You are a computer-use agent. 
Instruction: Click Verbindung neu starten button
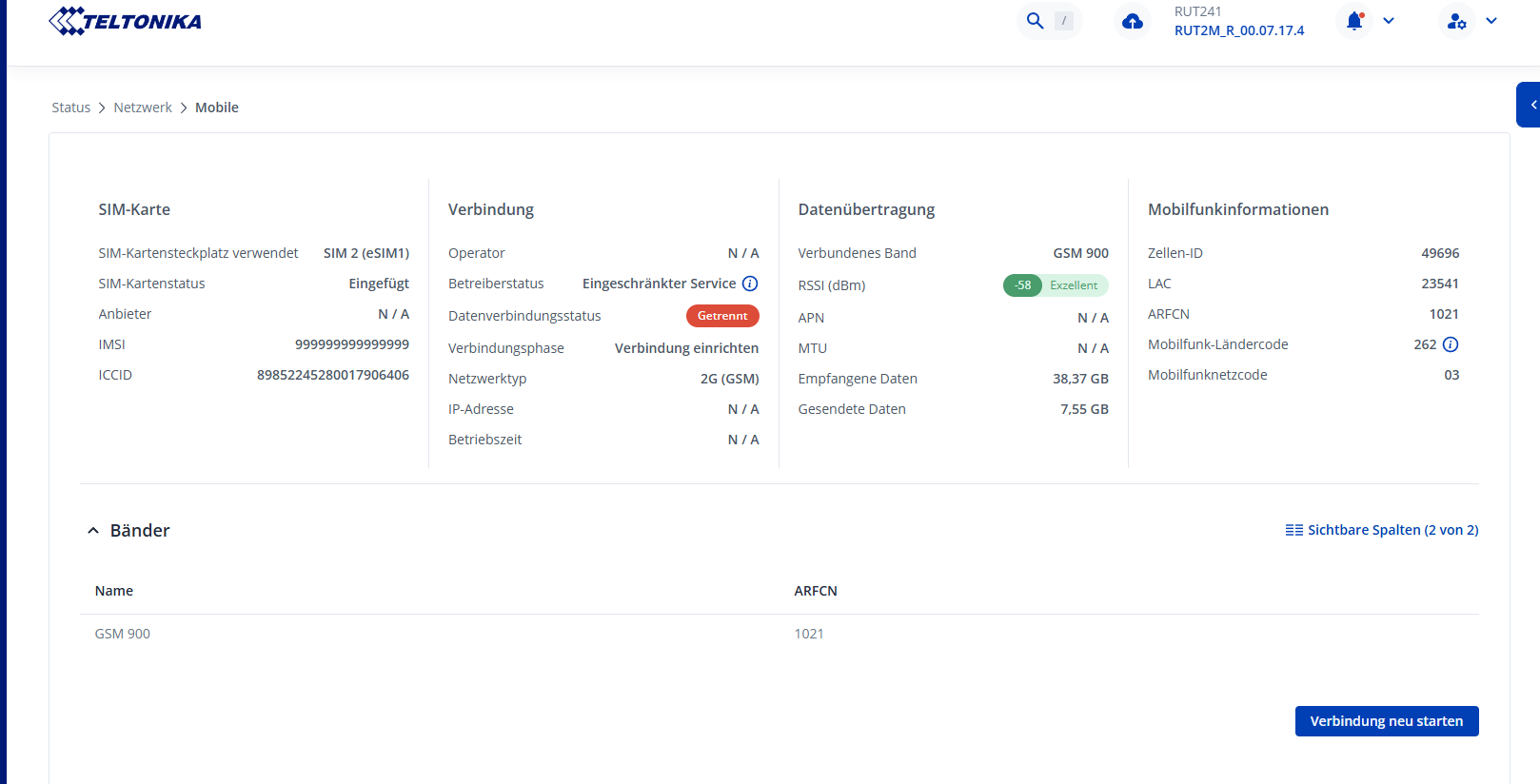pos(1386,721)
